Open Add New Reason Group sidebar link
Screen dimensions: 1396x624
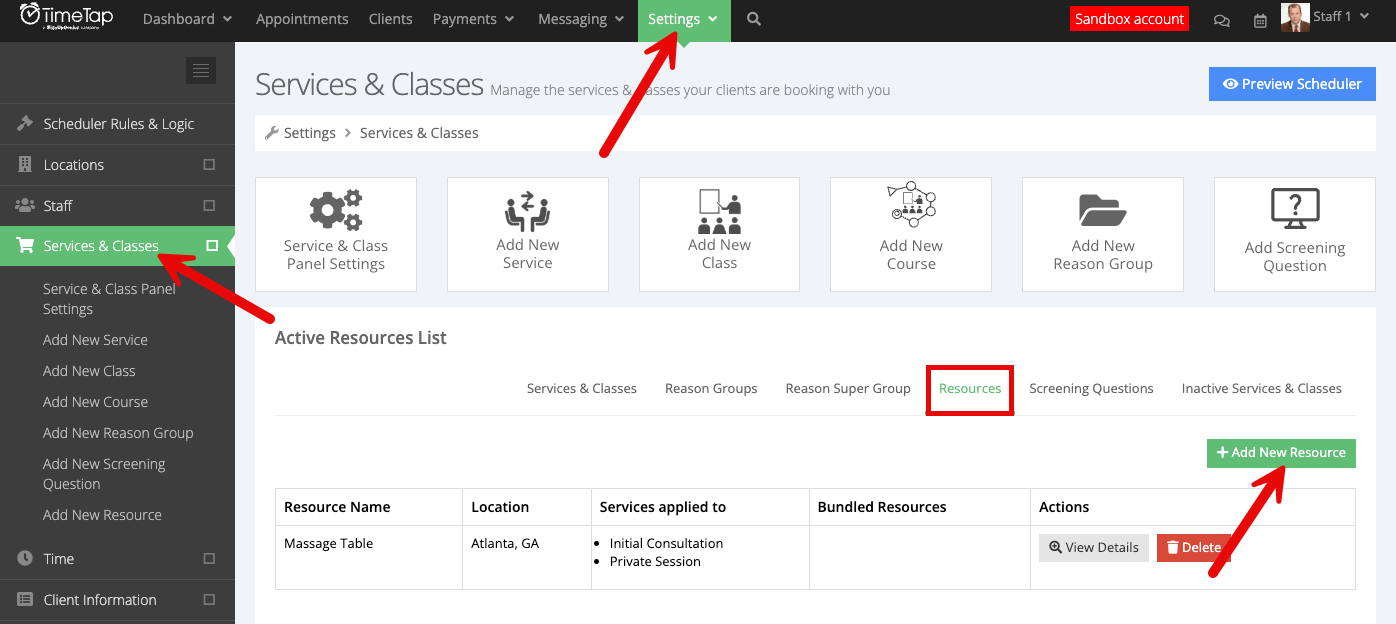point(118,433)
